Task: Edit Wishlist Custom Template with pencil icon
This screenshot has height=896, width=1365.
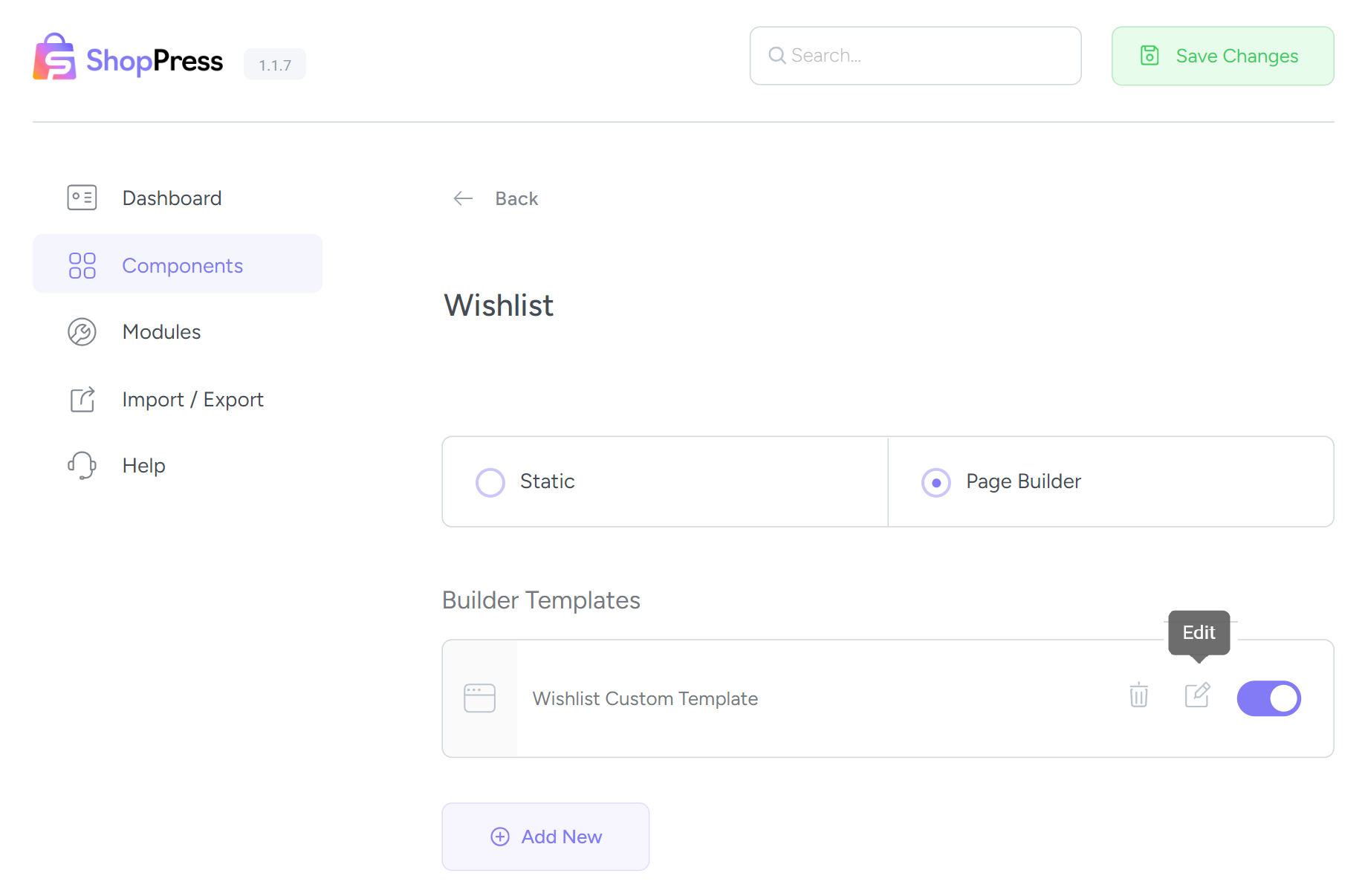Action: point(1197,696)
